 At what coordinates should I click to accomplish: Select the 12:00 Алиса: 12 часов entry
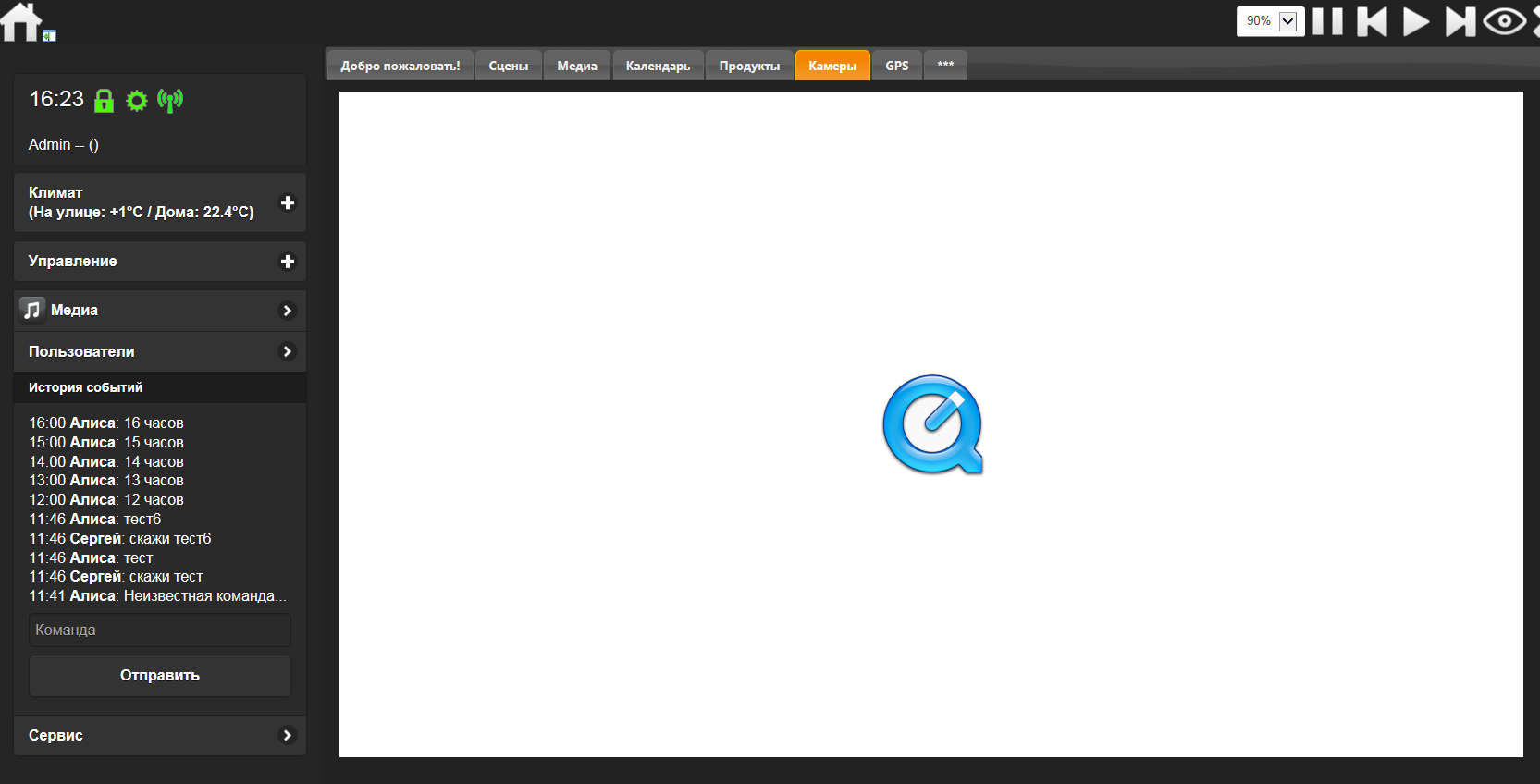[106, 500]
